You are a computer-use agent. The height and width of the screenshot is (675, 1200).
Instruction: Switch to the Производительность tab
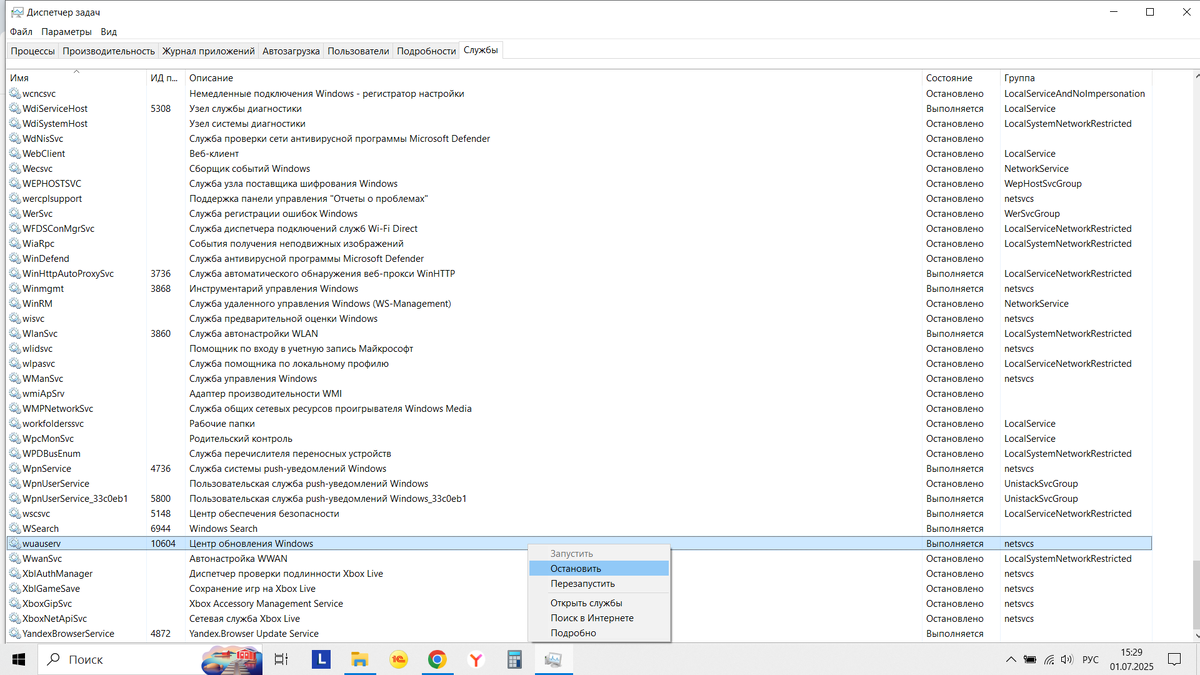[x=109, y=51]
